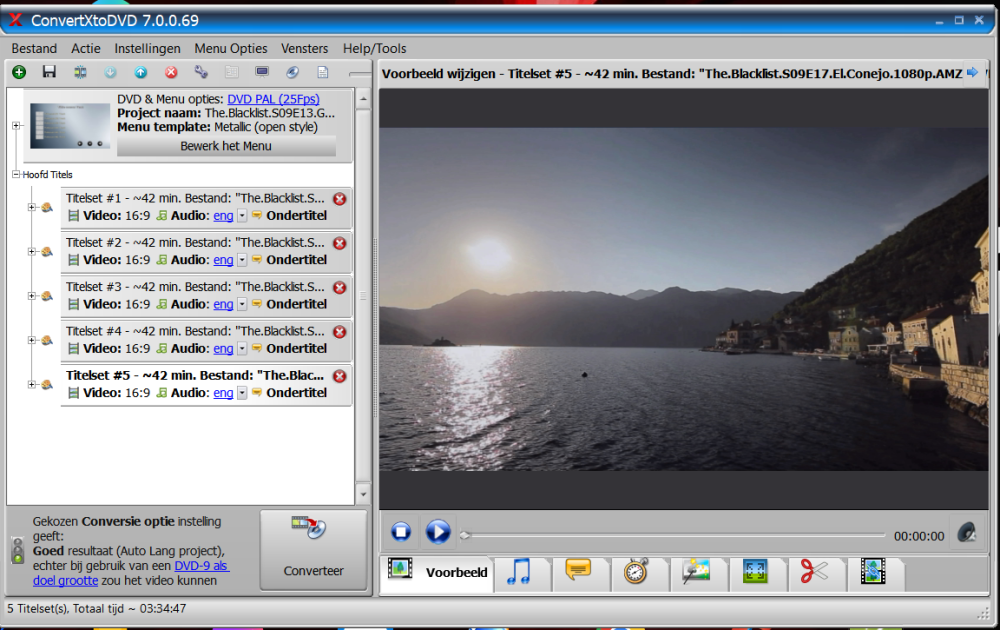
Task: Move item up with the blue arrow icon
Action: point(141,72)
